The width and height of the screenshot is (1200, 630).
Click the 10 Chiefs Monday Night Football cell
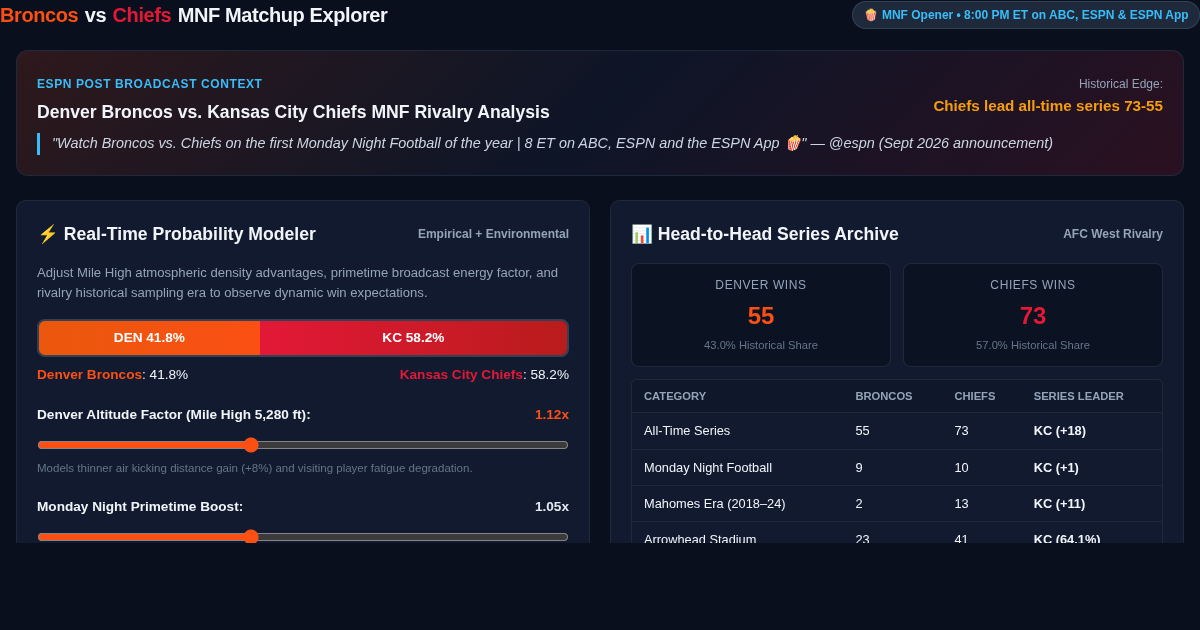point(961,468)
